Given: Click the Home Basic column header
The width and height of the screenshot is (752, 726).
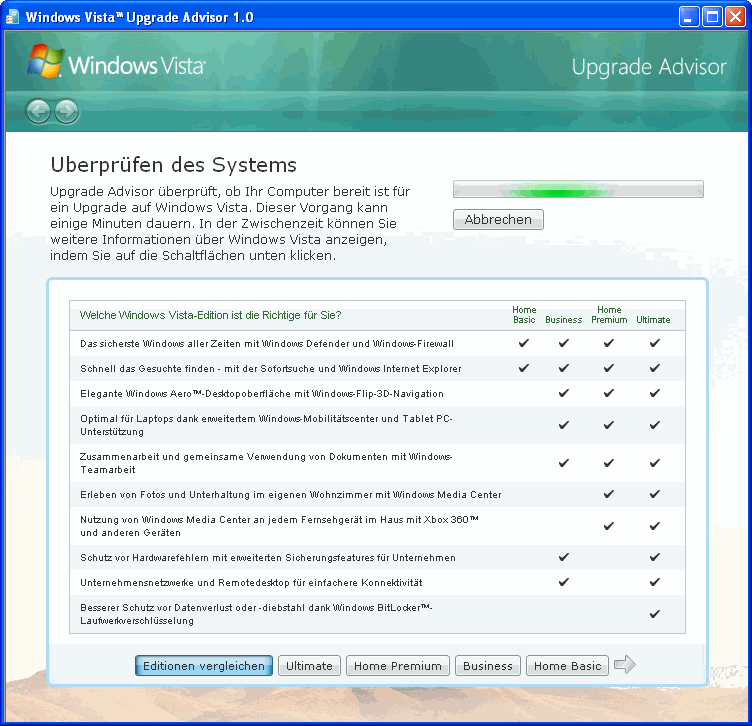Looking at the screenshot, I should [524, 315].
